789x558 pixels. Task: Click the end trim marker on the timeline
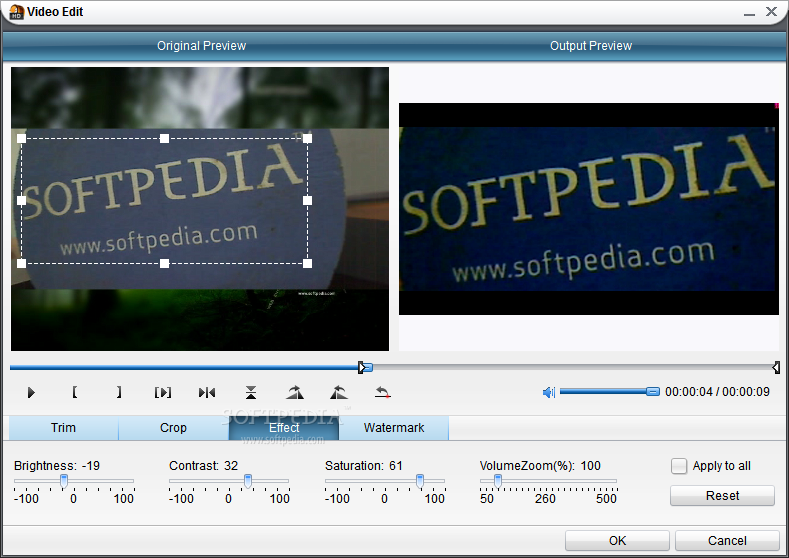coord(776,367)
